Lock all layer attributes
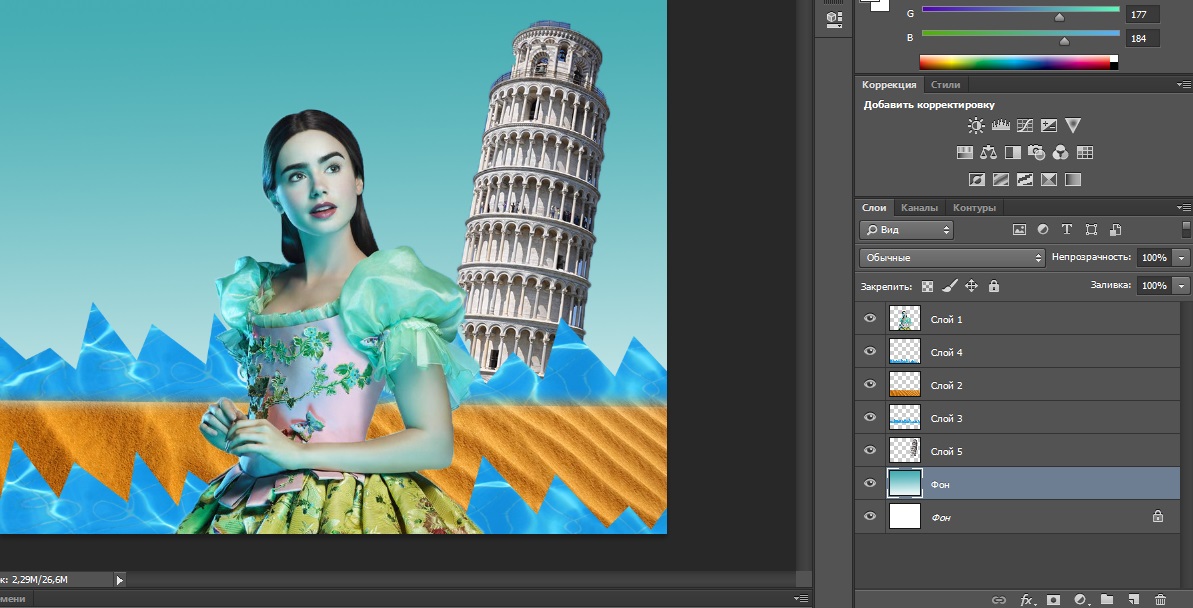Image resolution: width=1193 pixels, height=608 pixels. point(994,286)
